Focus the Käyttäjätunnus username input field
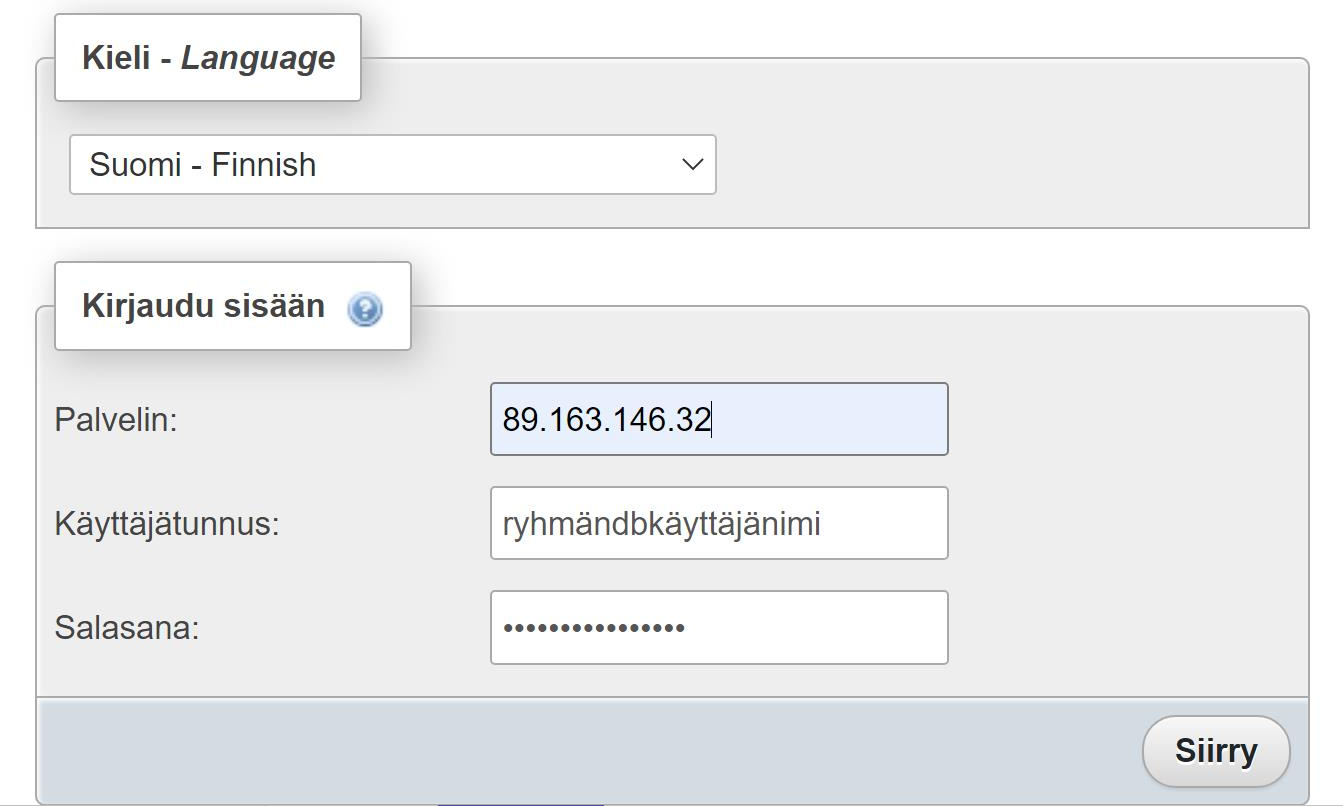Viewport: 1343px width, 806px height. tap(719, 523)
